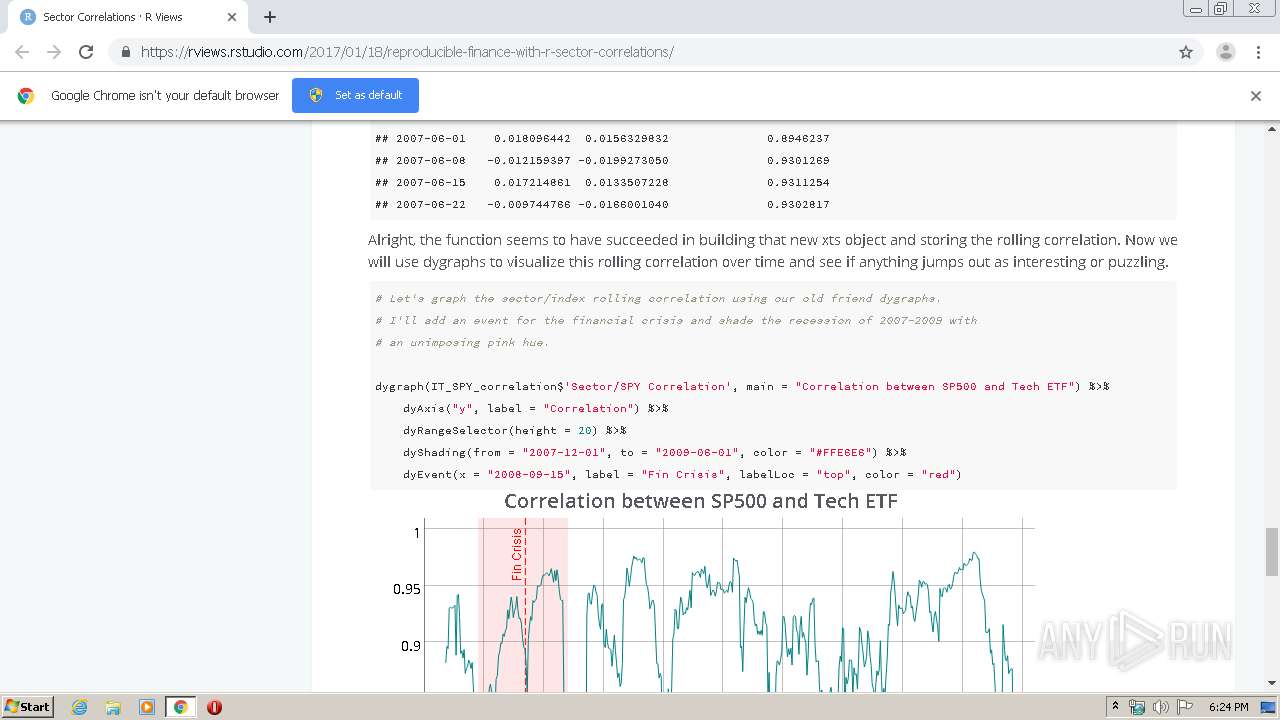The height and width of the screenshot is (720, 1280).
Task: Click the 2007-06-22 output row
Action: pyautogui.click(x=602, y=204)
